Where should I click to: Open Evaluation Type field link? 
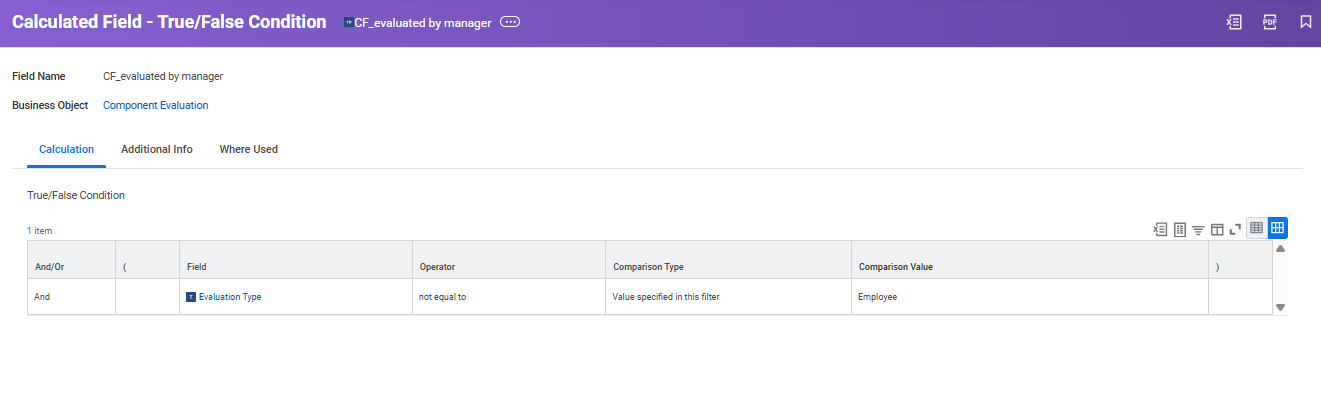click(x=230, y=297)
